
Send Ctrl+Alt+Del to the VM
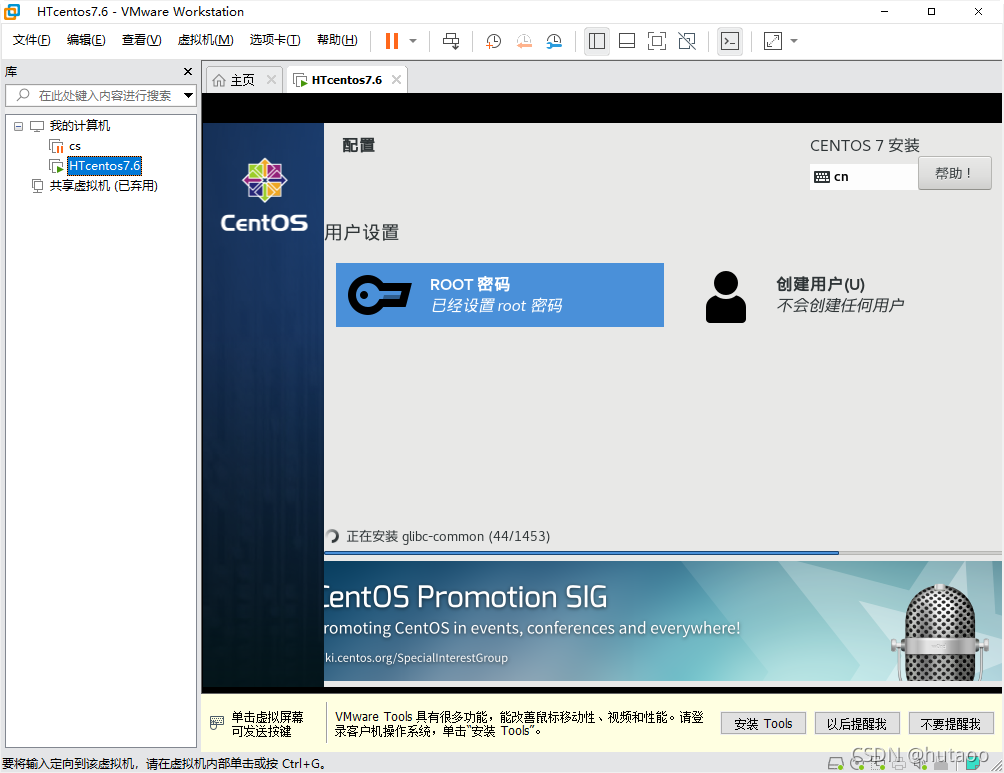click(x=451, y=41)
